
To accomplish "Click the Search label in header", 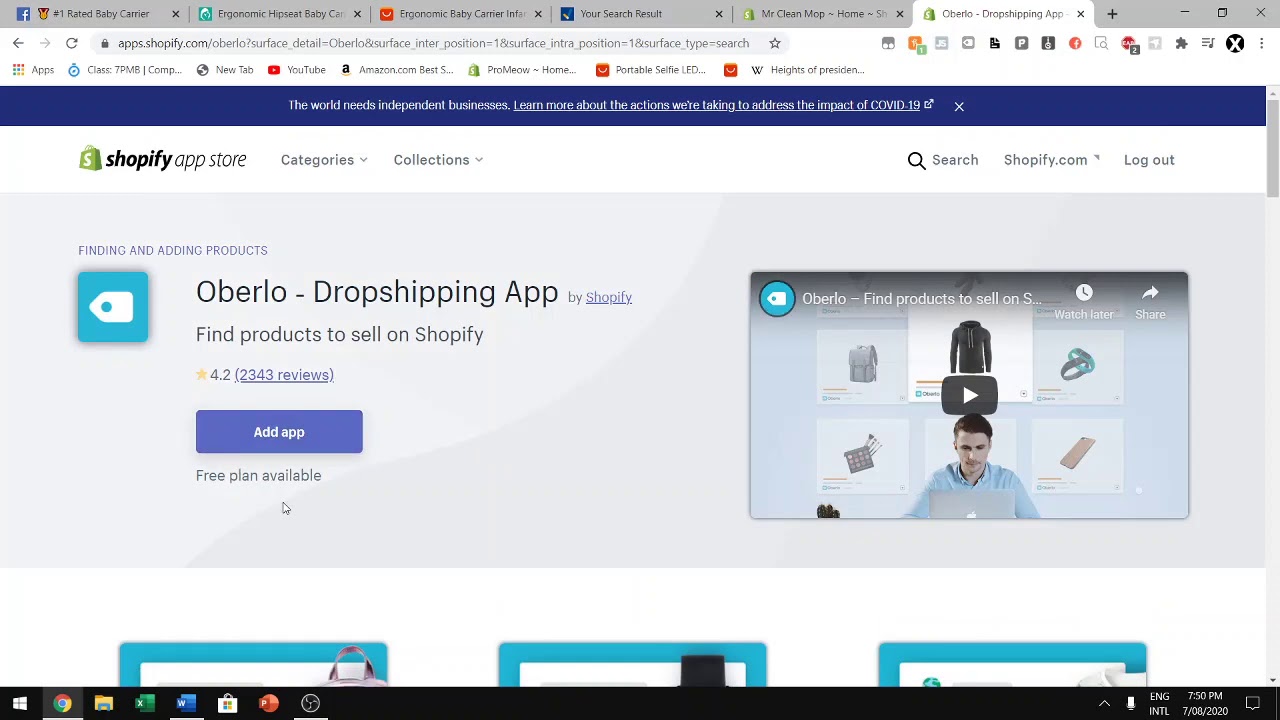I will [955, 160].
